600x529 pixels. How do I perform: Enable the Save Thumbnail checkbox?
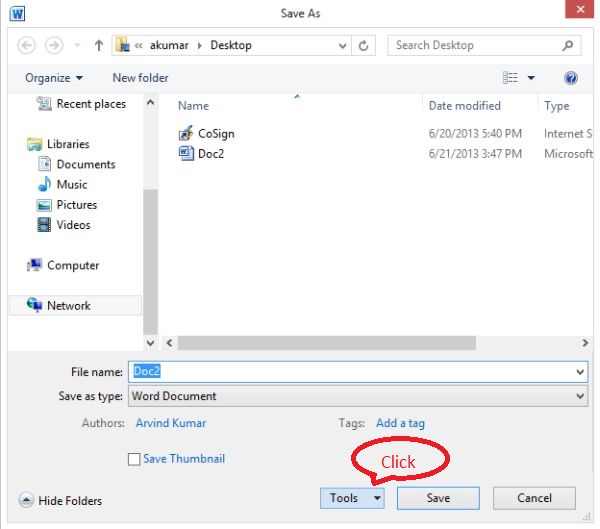(x=134, y=459)
